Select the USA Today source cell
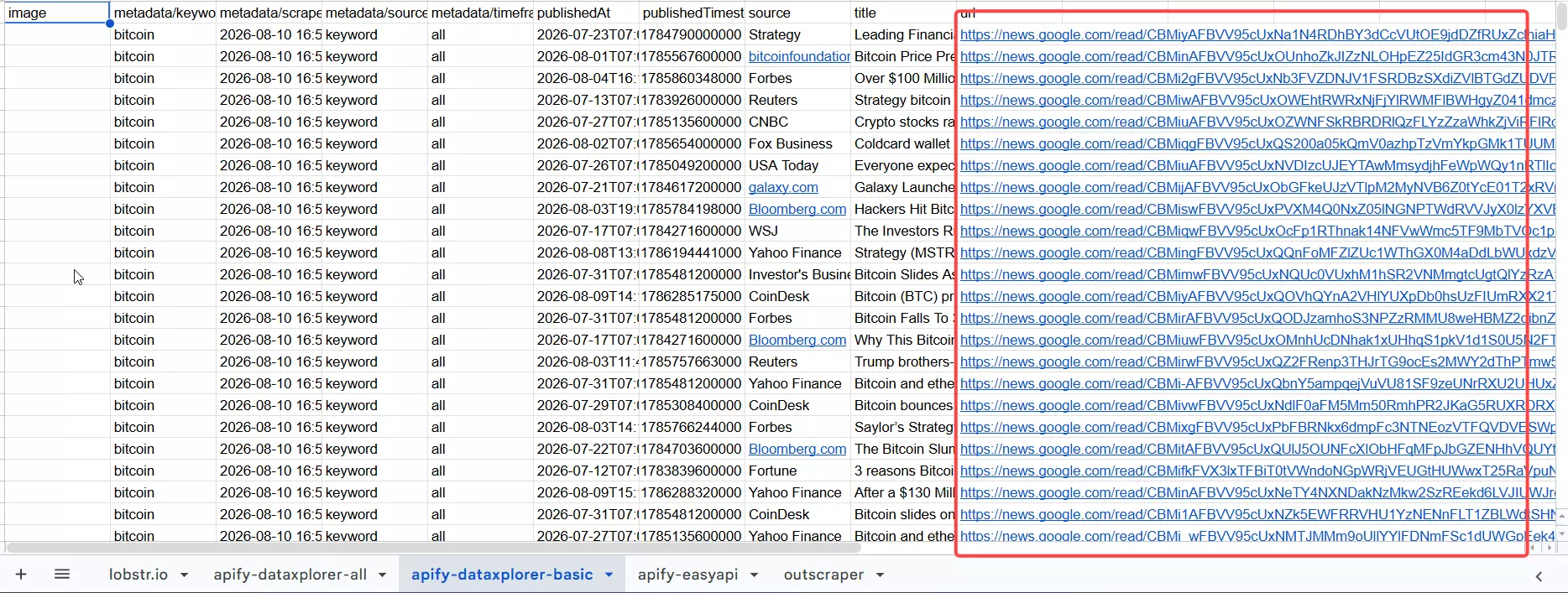 [x=798, y=165]
